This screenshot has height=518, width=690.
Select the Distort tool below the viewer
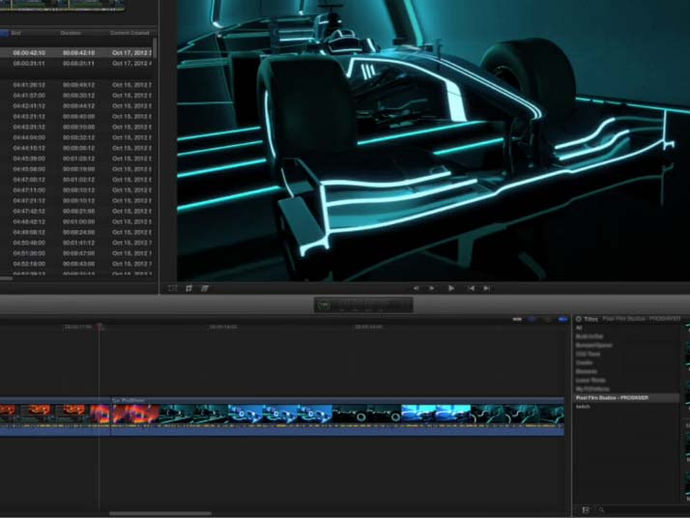click(x=205, y=288)
